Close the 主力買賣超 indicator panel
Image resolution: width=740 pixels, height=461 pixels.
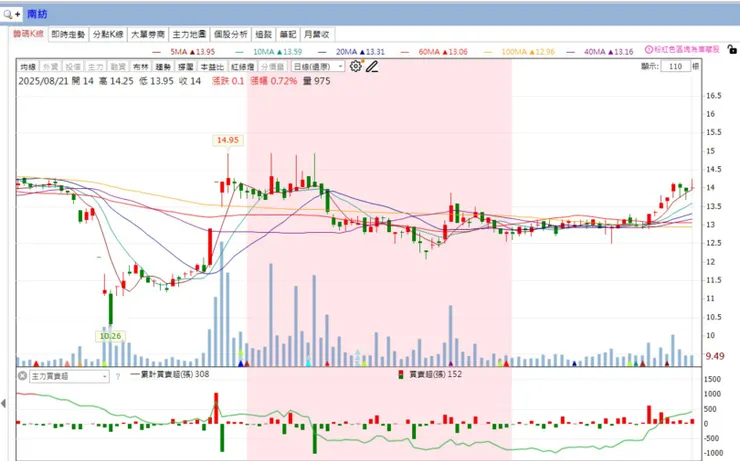click(22, 376)
